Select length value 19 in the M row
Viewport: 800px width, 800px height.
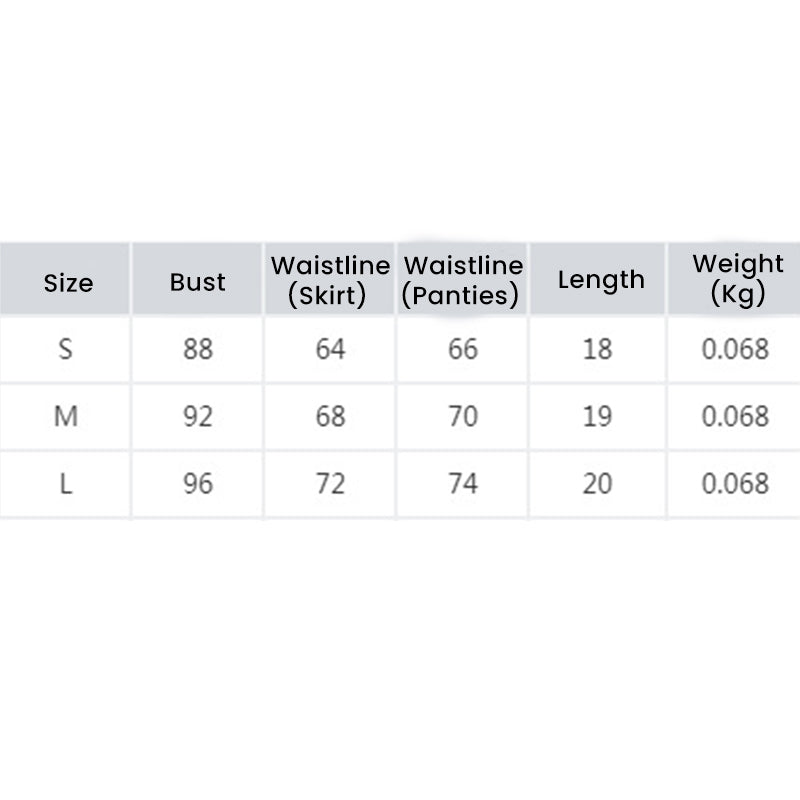coord(598,416)
